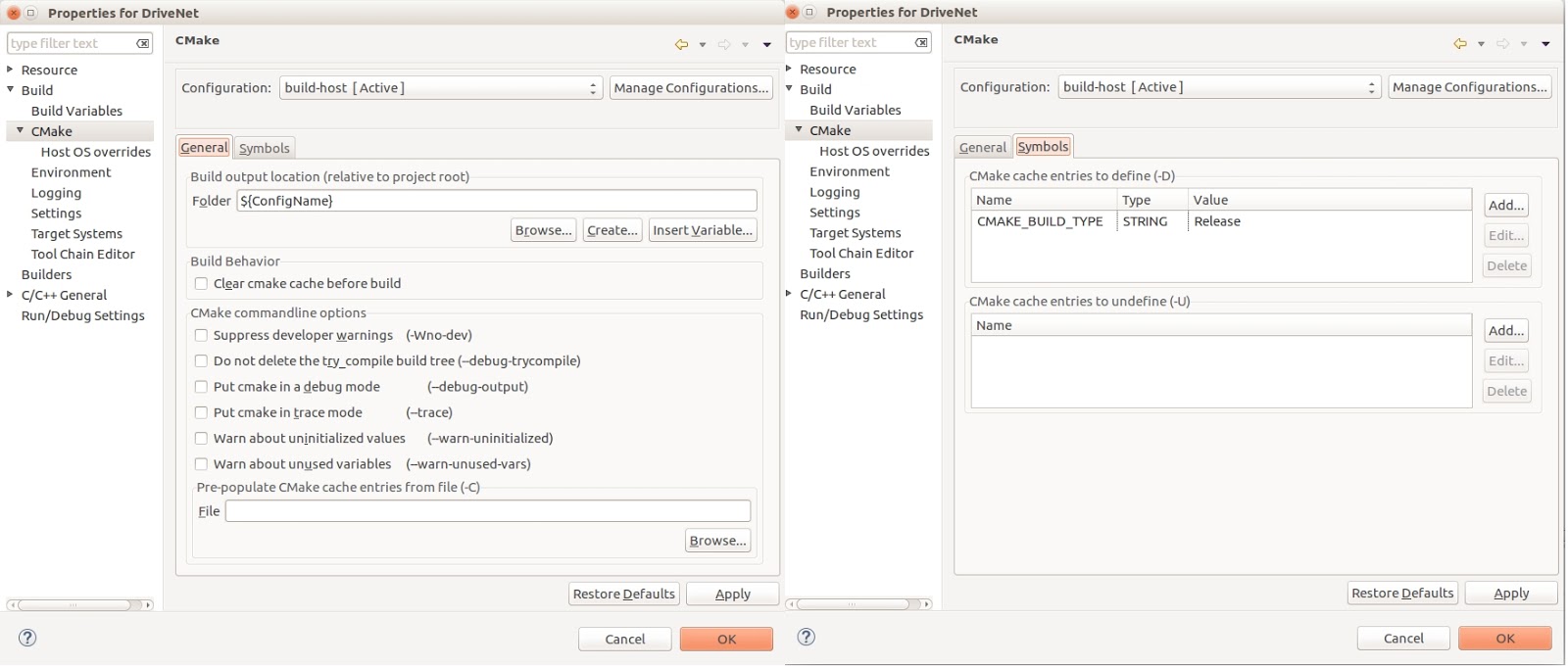Open Target Systems in General-tab dialog
Screen dimensions: 1568x667
(x=76, y=234)
